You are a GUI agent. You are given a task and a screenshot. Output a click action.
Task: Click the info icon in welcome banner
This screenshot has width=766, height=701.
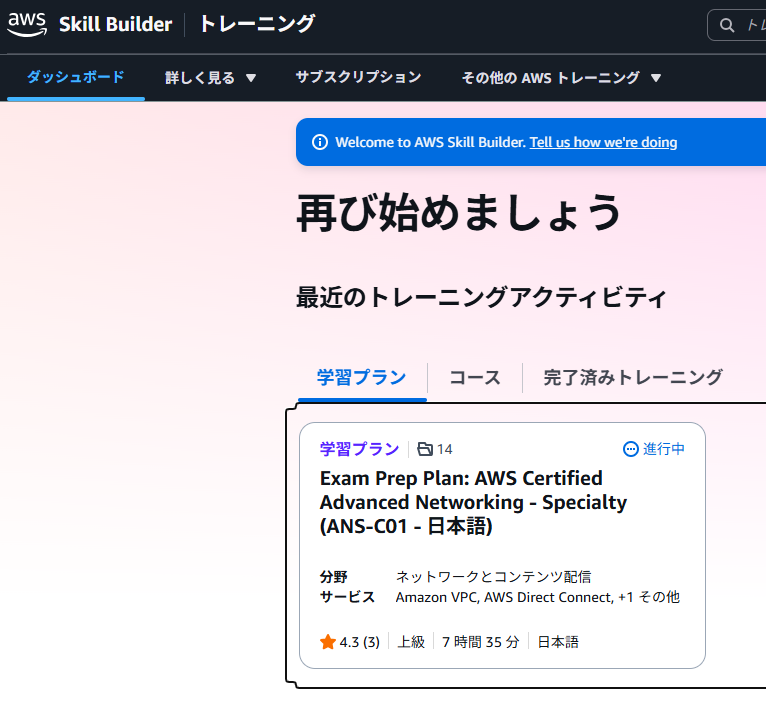320,142
